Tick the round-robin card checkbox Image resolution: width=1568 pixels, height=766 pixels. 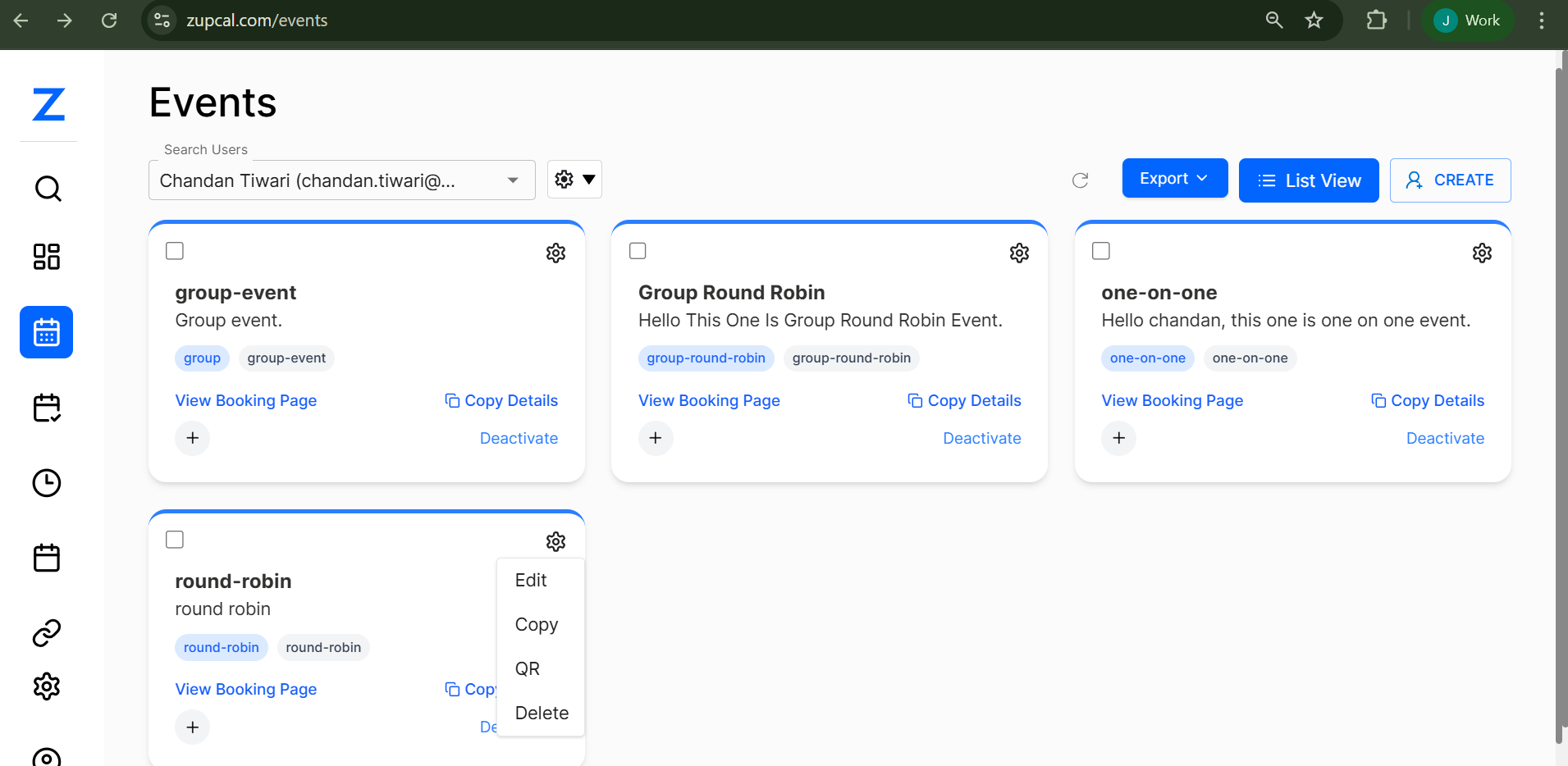coord(175,540)
